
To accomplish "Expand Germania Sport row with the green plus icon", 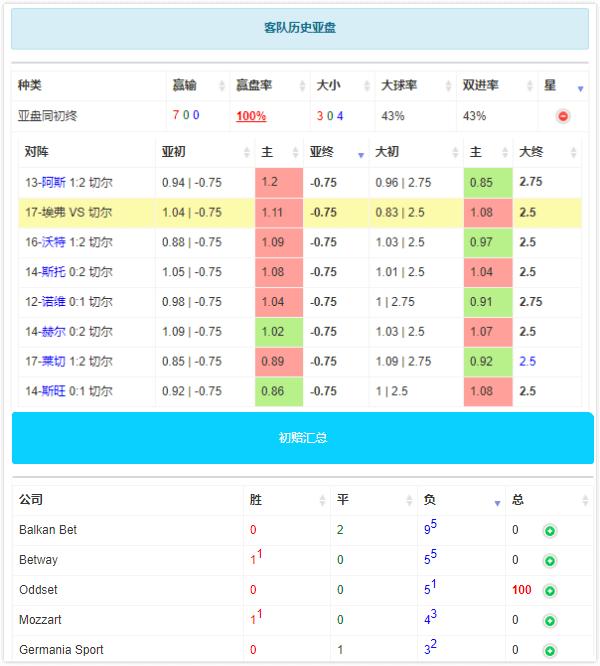I will point(549,650).
